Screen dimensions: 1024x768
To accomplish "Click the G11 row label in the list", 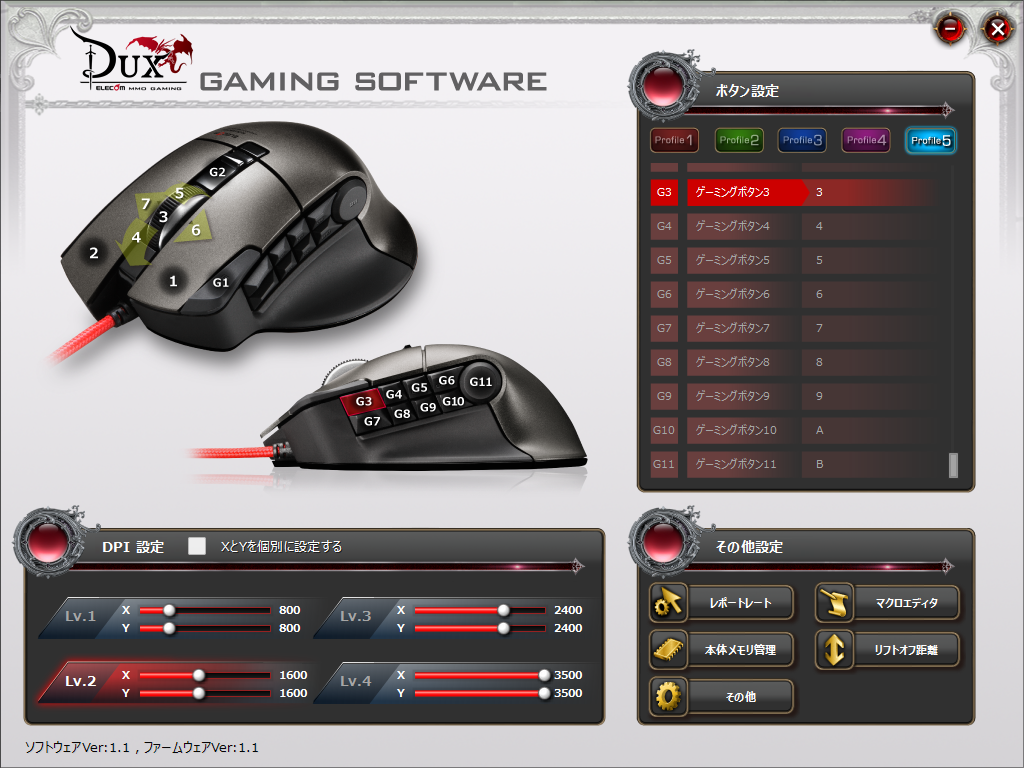I will [x=664, y=464].
